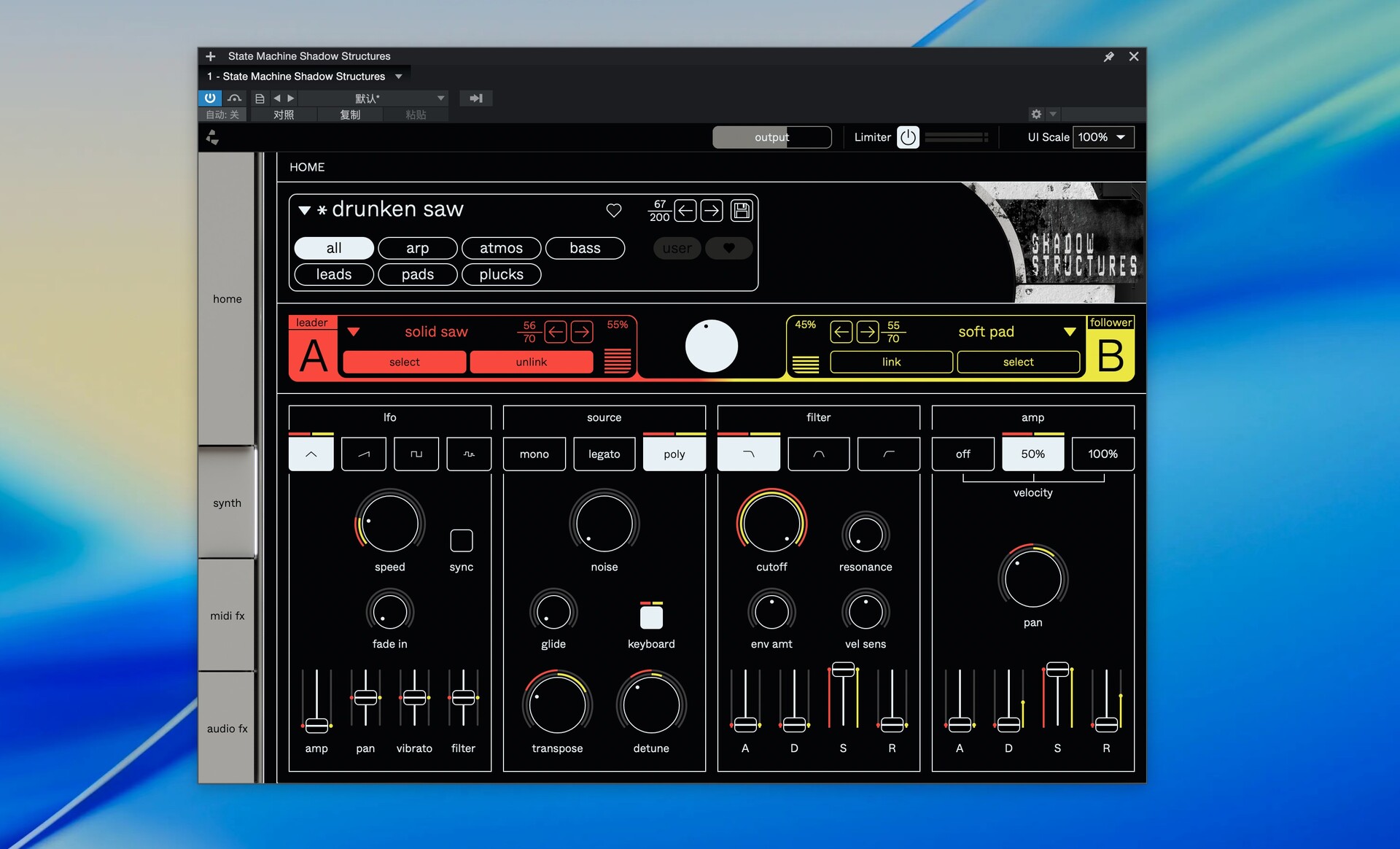
Task: Click the sidechain routing arrow icon
Action: [x=476, y=98]
